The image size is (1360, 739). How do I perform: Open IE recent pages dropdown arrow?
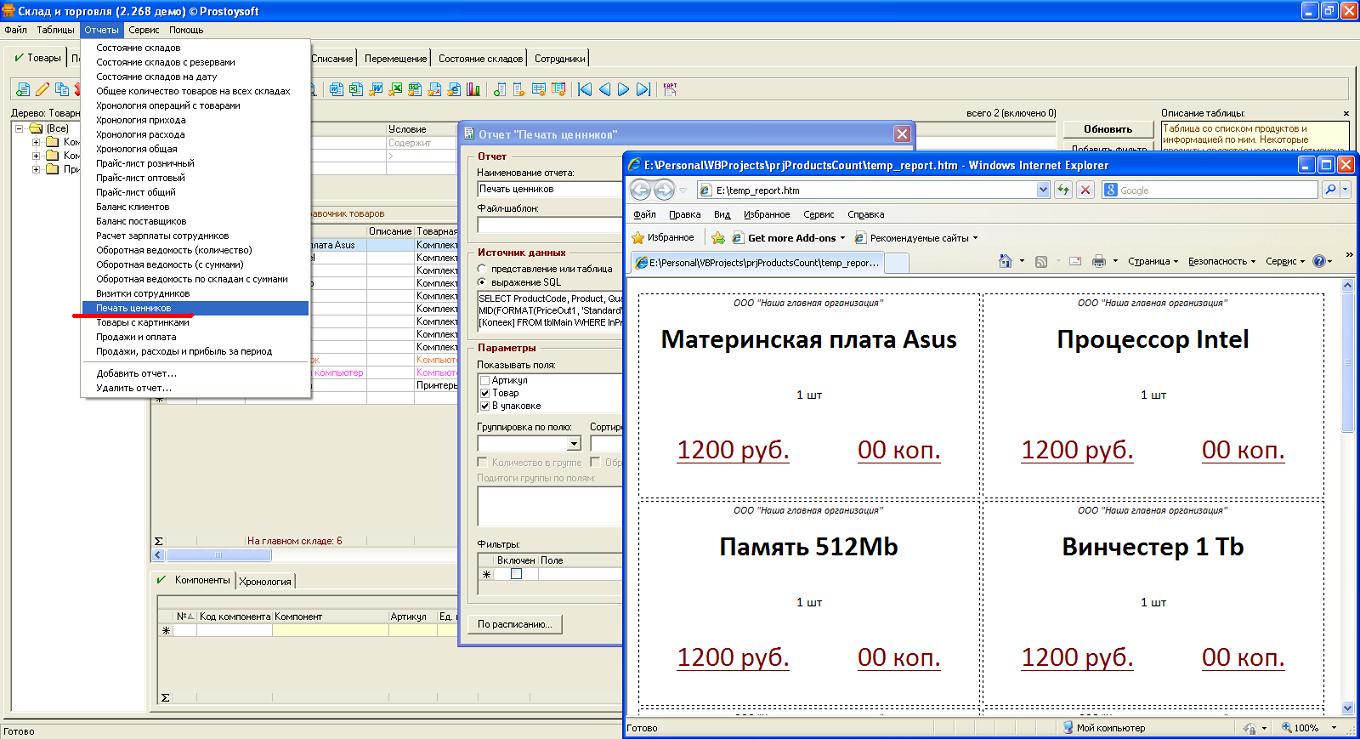point(682,190)
